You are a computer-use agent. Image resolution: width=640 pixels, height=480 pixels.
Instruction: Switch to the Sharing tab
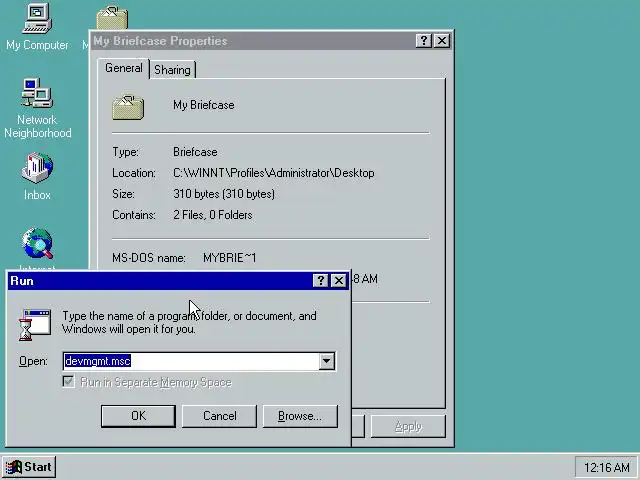click(172, 70)
